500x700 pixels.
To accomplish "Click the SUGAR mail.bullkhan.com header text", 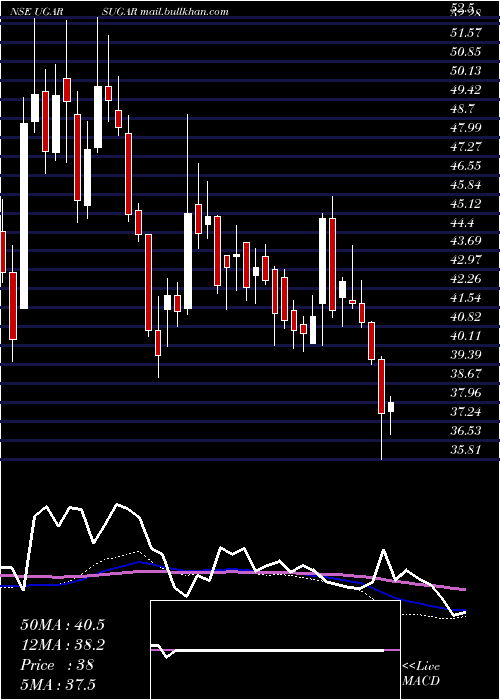I will pyautogui.click(x=165, y=12).
